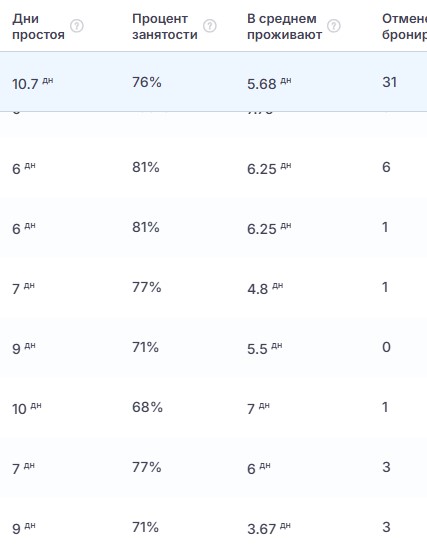Show hint icon for "В среднем проживают"
This screenshot has width=427, height=554.
[x=334, y=26]
